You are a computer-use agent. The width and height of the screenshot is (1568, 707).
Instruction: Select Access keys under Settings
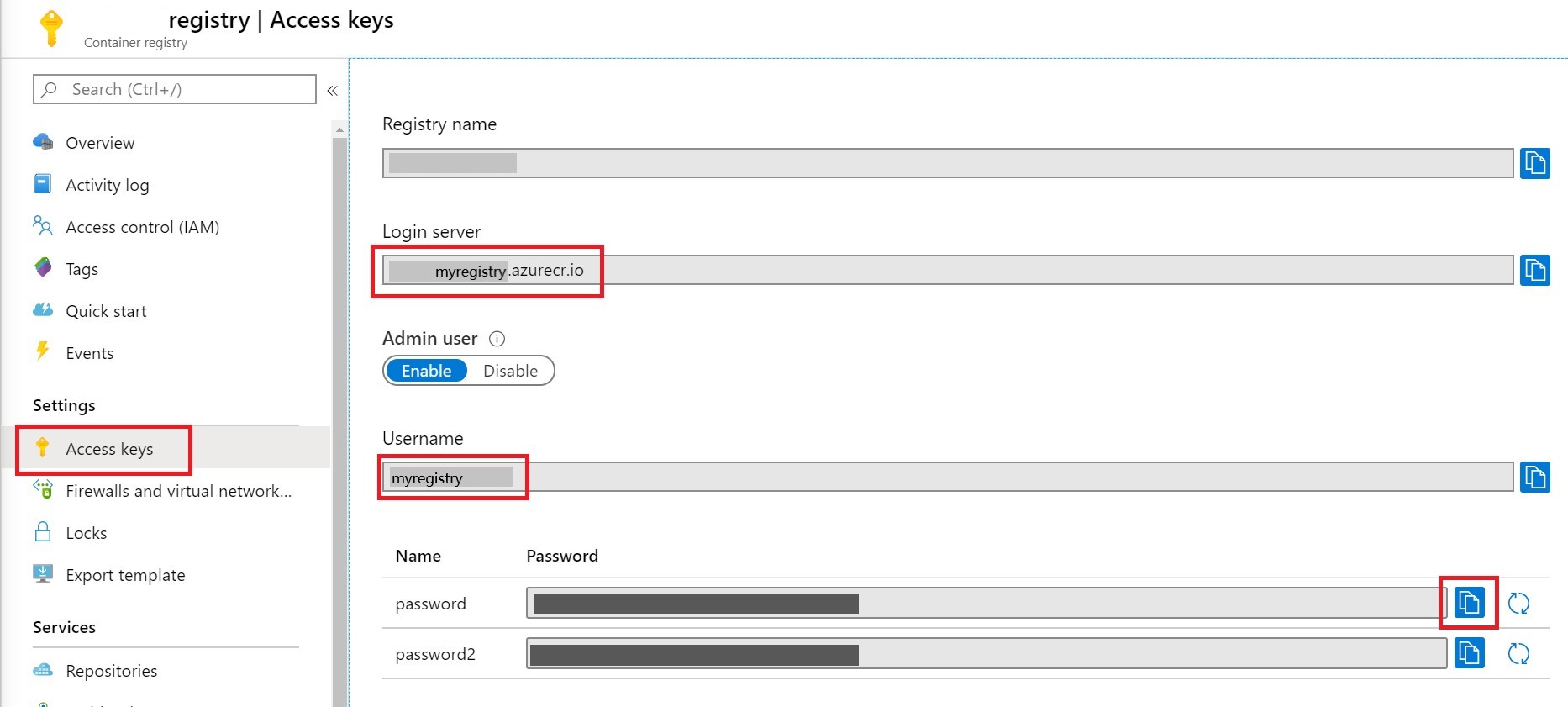click(x=109, y=449)
